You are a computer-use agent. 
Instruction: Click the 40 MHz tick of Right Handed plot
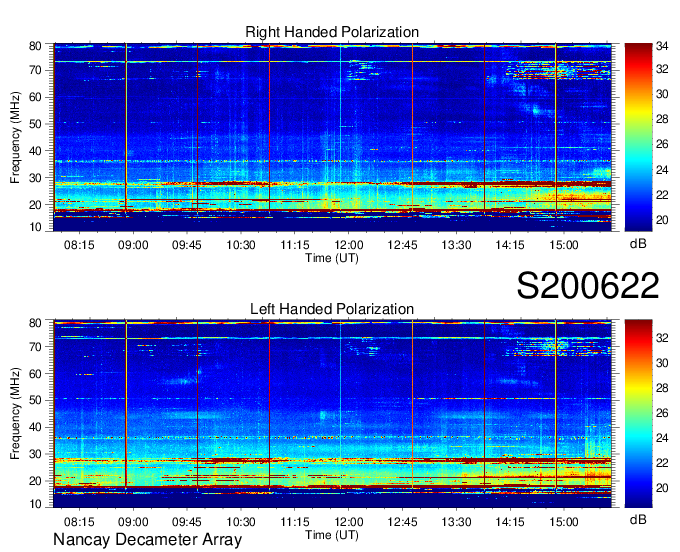point(36,151)
